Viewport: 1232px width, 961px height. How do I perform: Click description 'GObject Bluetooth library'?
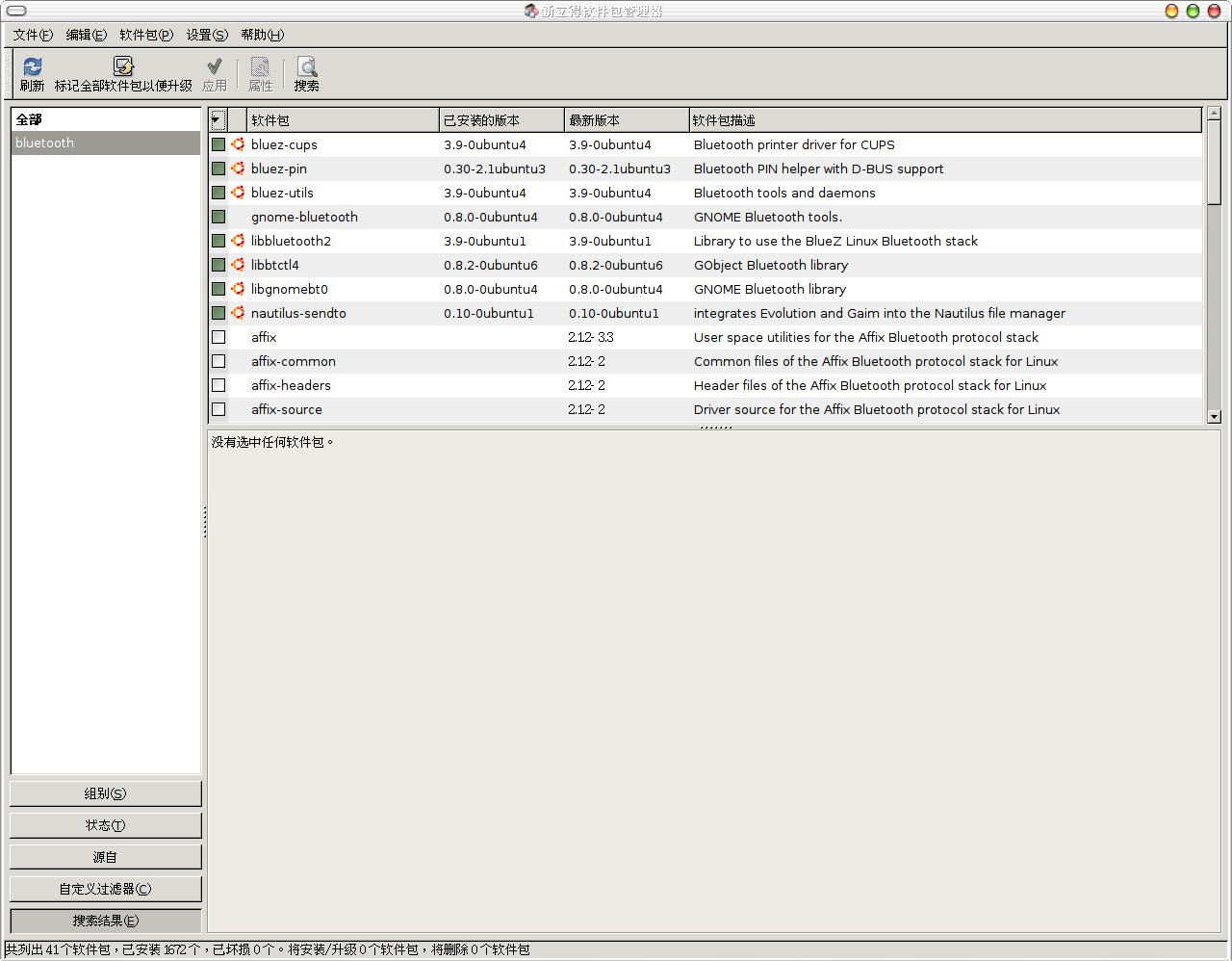pos(771,265)
